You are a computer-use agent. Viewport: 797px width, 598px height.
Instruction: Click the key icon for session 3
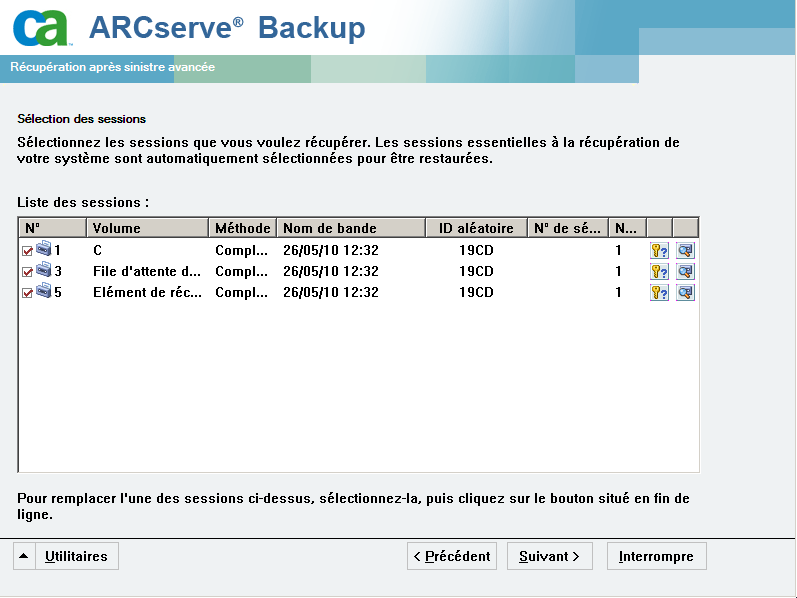[x=659, y=271]
